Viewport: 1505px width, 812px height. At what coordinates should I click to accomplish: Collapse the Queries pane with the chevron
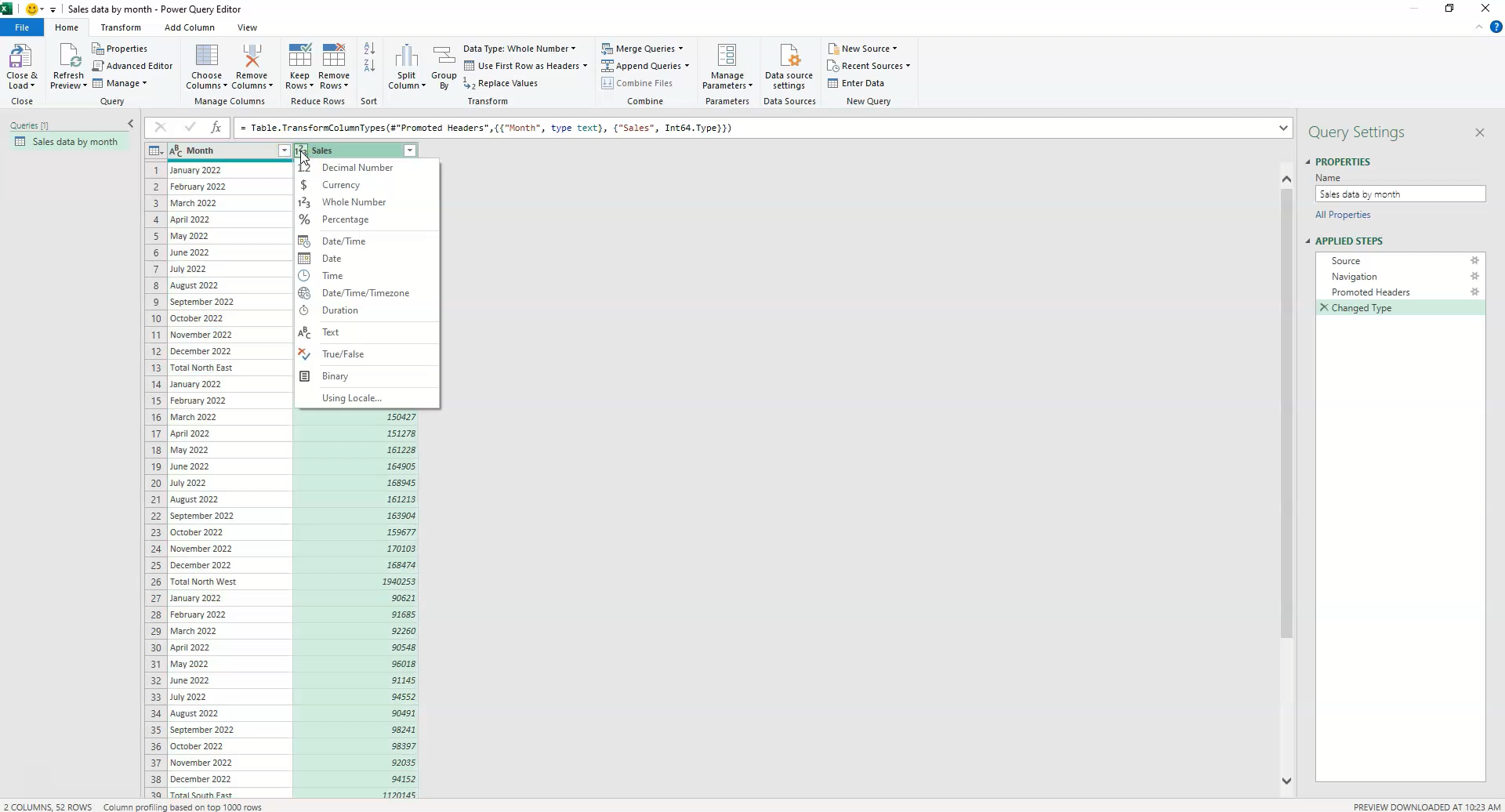pyautogui.click(x=130, y=123)
